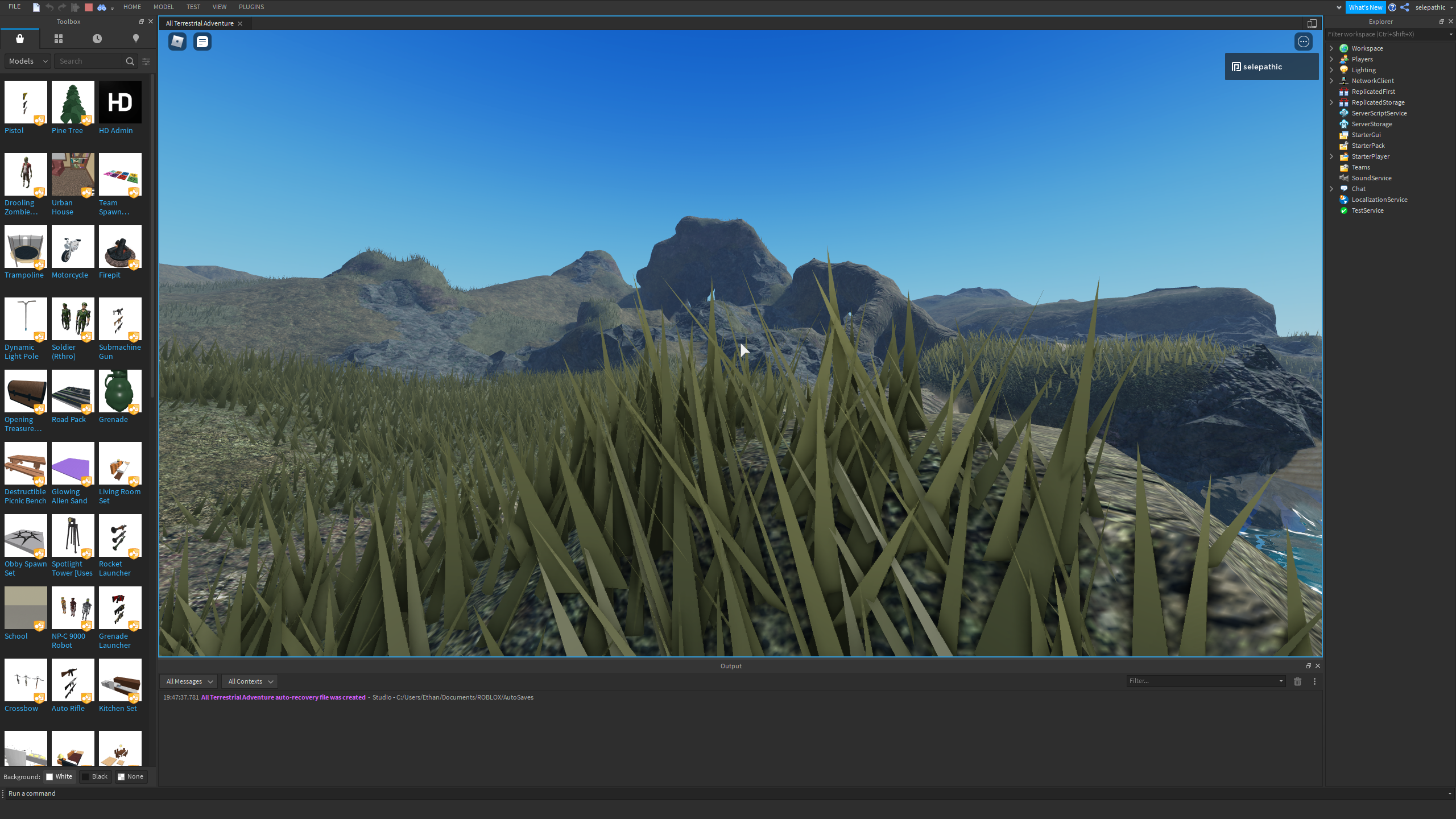The width and height of the screenshot is (1456, 819).
Task: Click the What's New button
Action: (1365, 7)
